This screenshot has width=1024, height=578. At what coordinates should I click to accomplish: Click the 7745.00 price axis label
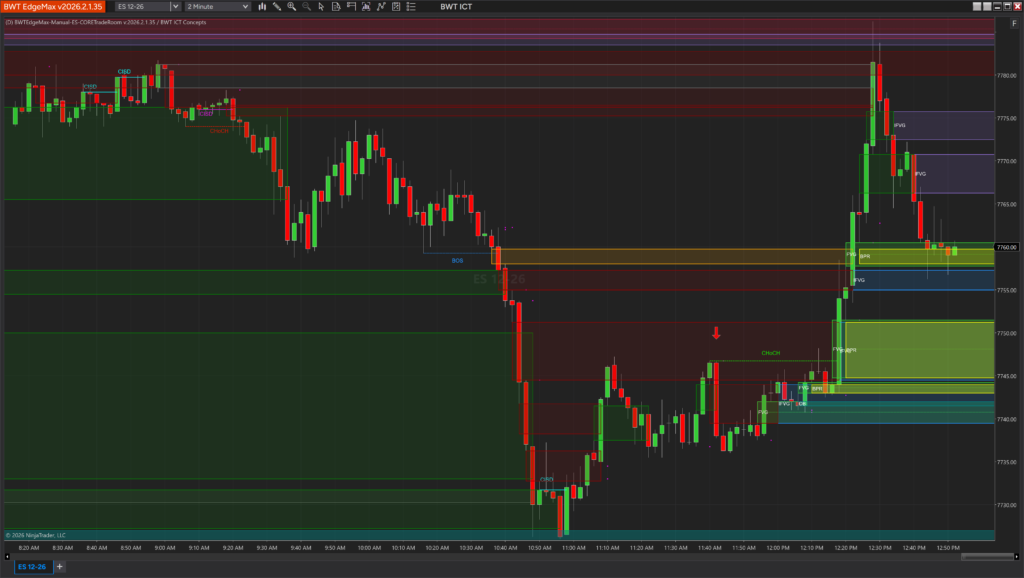click(1006, 376)
